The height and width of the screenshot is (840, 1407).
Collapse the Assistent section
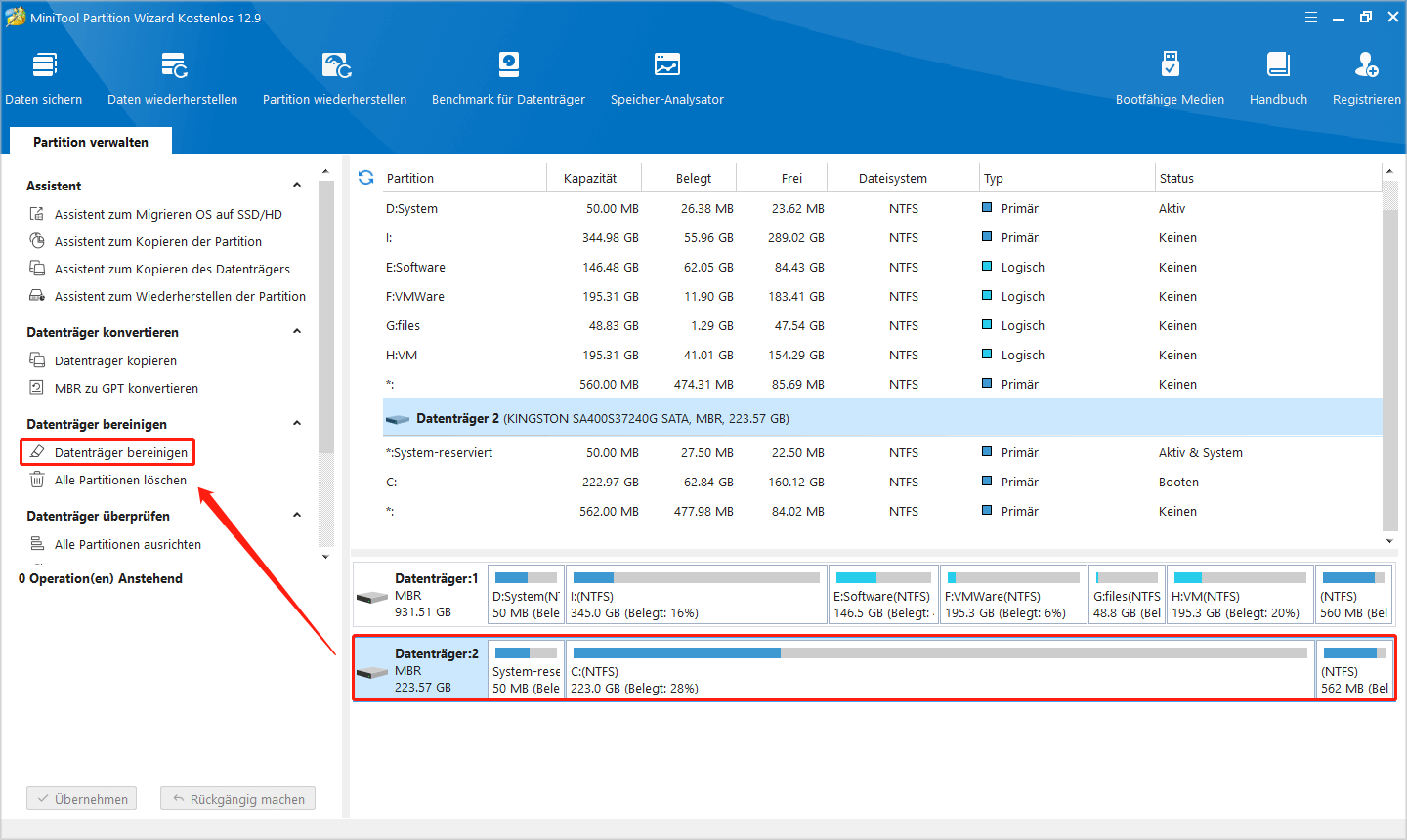pyautogui.click(x=297, y=186)
